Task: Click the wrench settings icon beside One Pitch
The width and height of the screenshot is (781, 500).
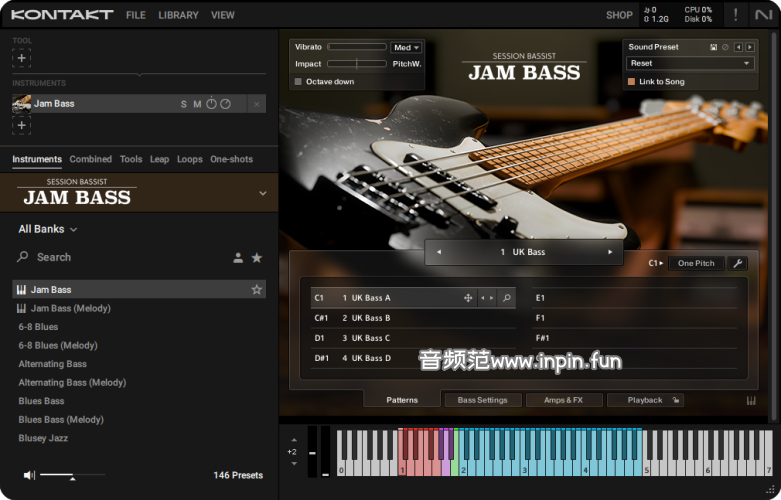Action: [x=737, y=263]
